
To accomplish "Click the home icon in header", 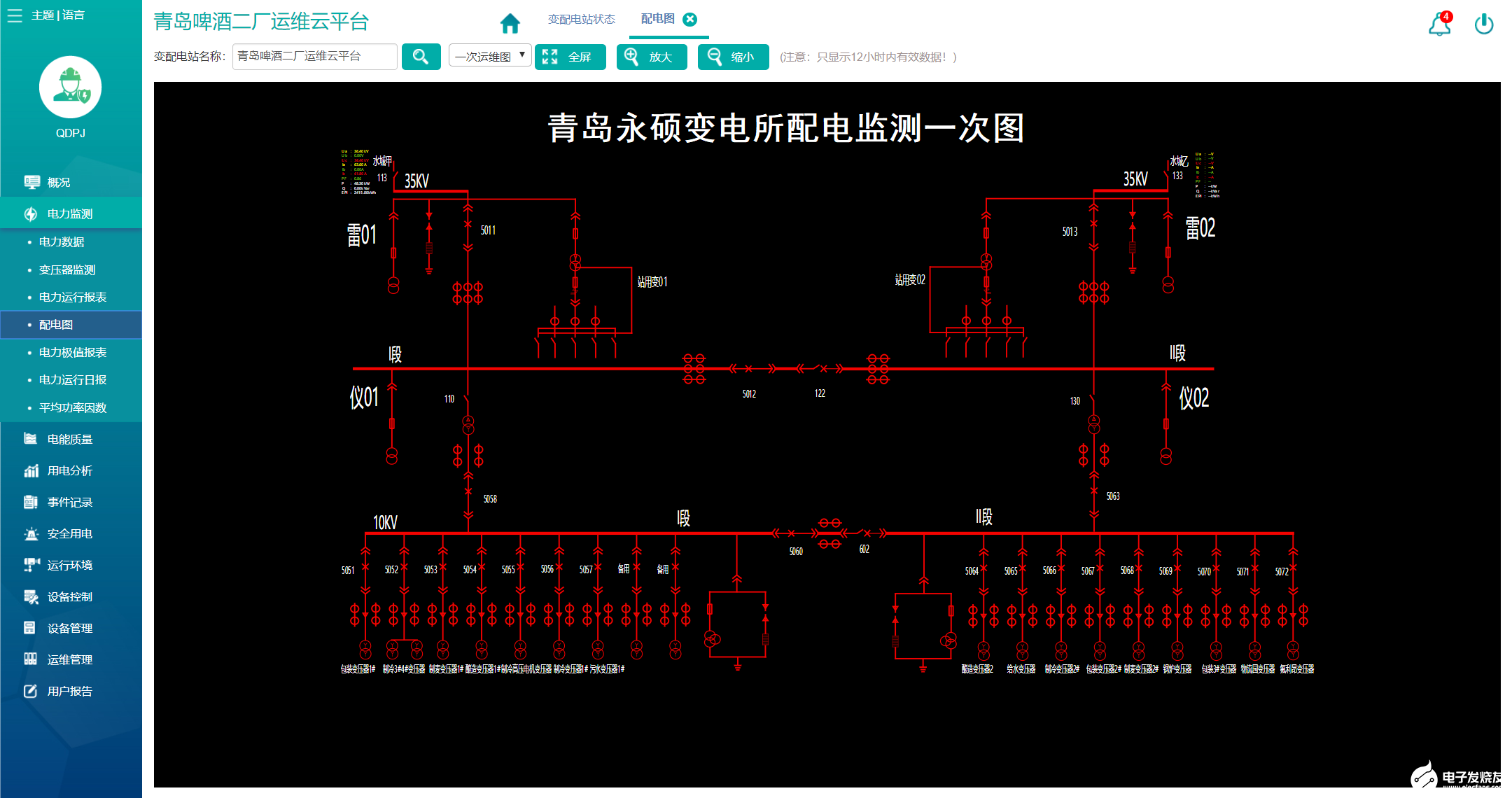I will coord(510,23).
